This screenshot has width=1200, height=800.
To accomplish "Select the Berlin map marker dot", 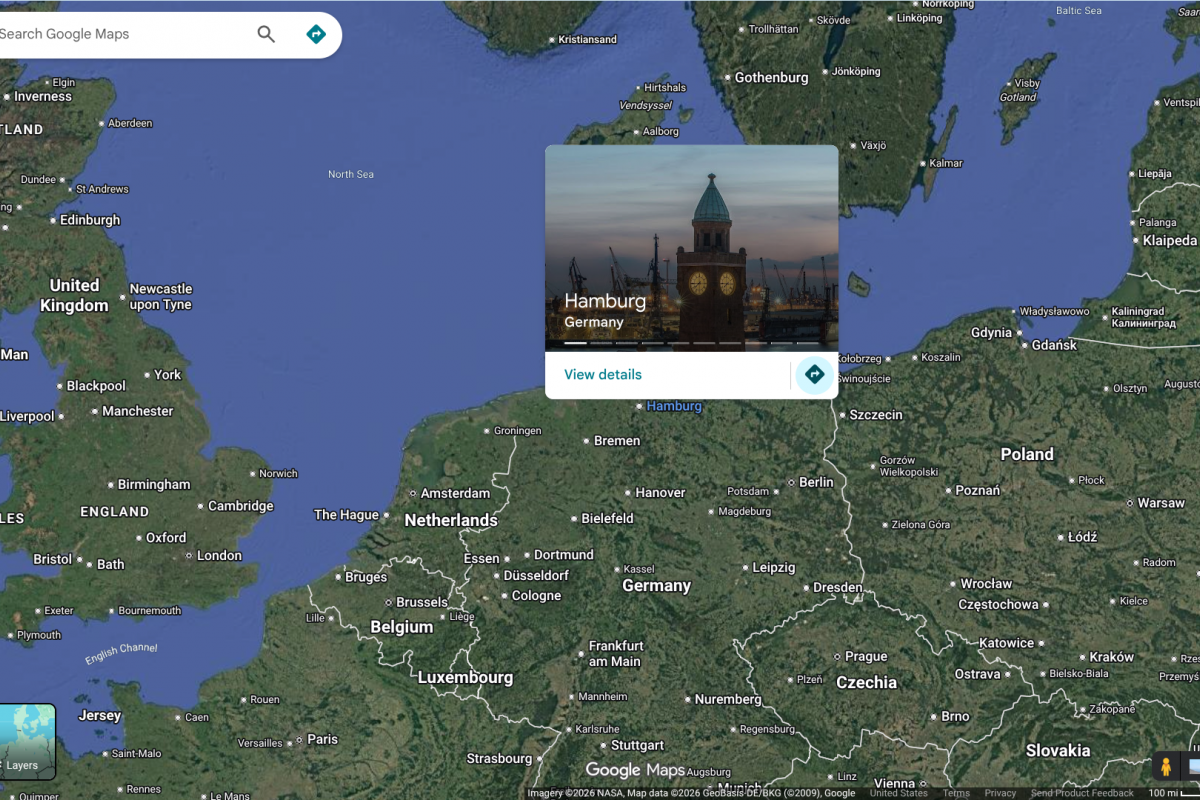I will (792, 482).
